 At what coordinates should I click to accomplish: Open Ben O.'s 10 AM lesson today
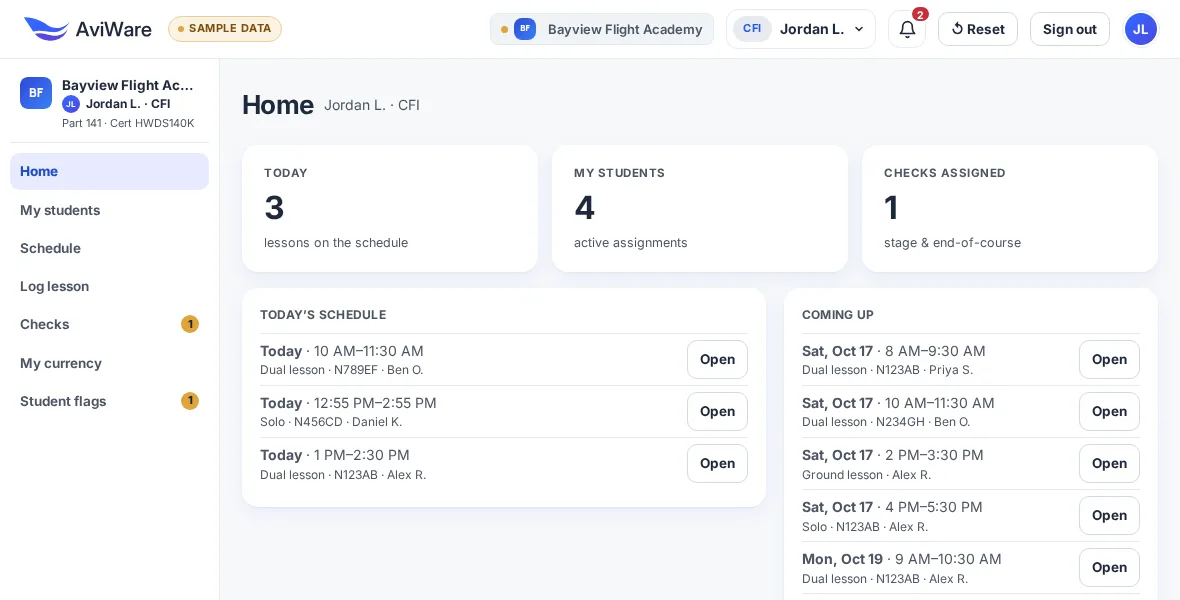[x=717, y=359]
